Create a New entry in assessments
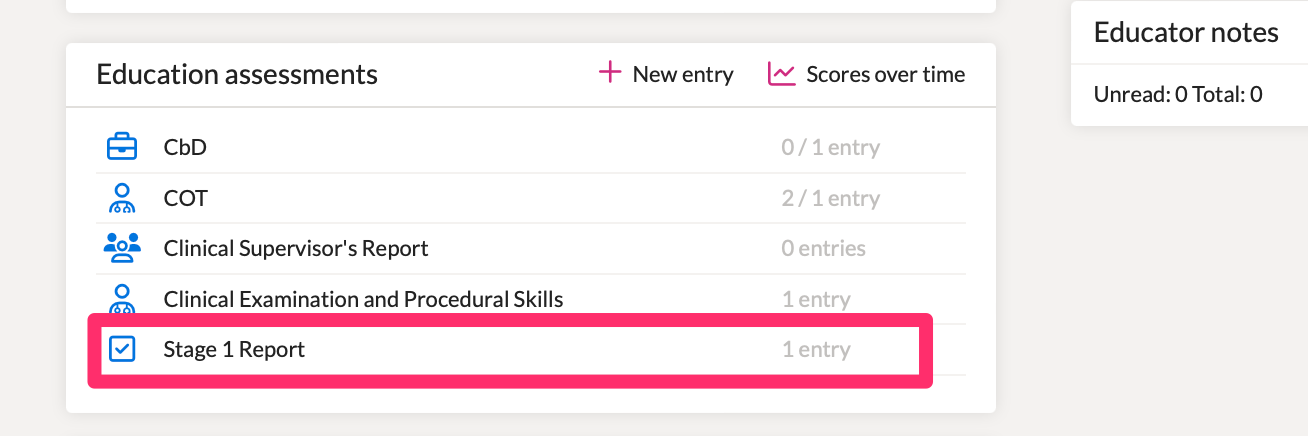Viewport: 1308px width, 436px height. click(x=666, y=74)
